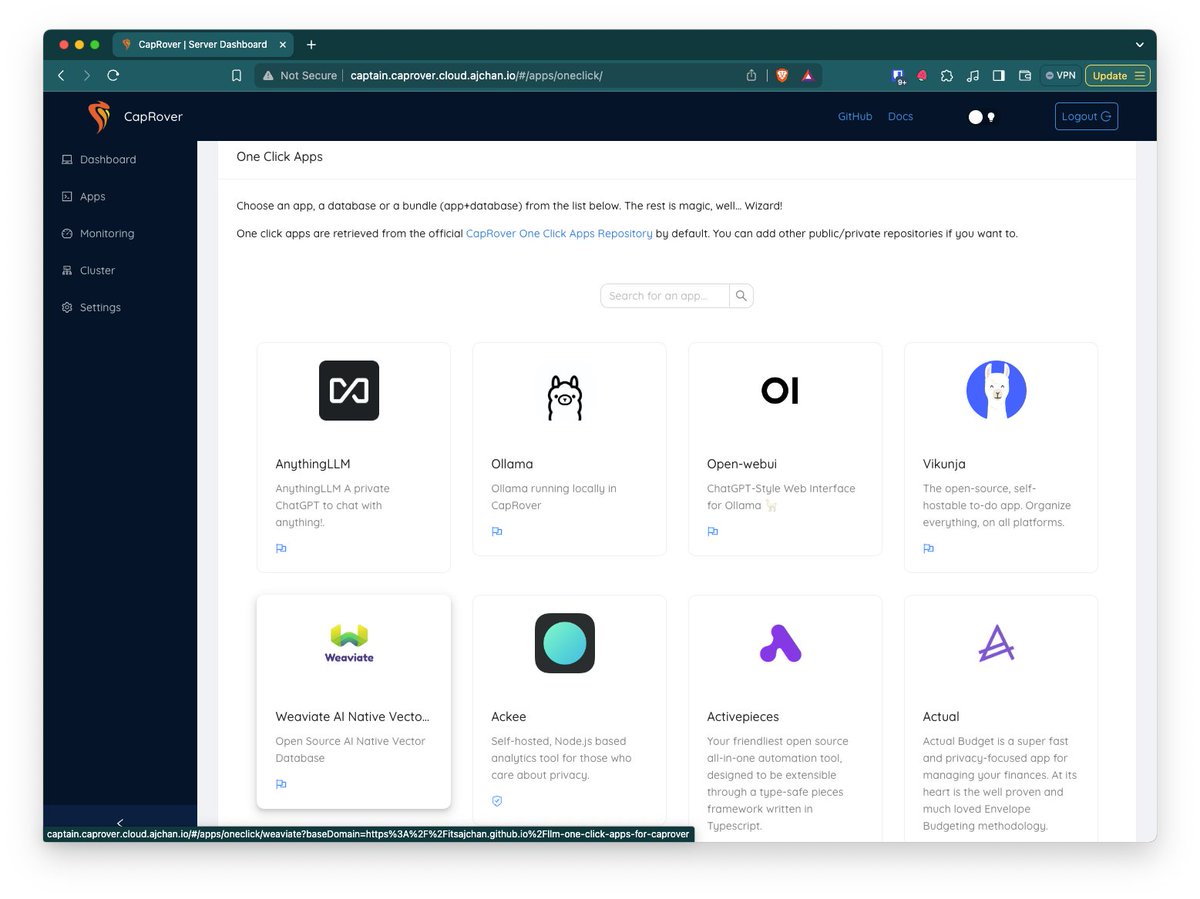Open a new browser tab
This screenshot has width=1200, height=899.
pyautogui.click(x=311, y=45)
